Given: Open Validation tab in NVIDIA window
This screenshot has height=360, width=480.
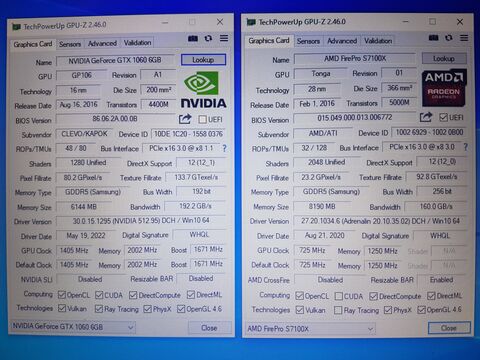Looking at the screenshot, I should tap(137, 43).
